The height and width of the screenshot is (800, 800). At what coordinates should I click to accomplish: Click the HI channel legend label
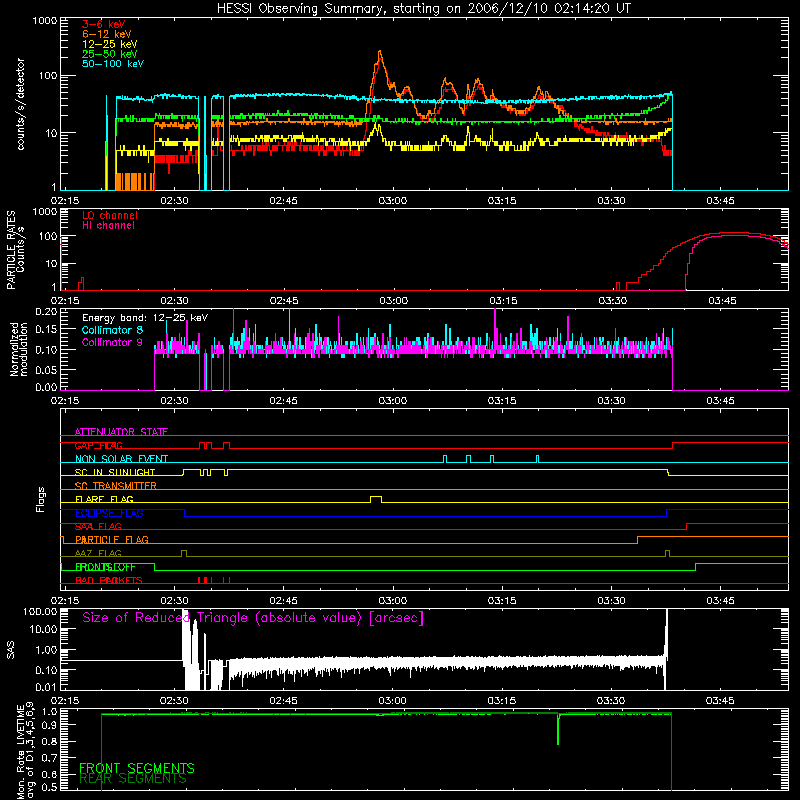tap(109, 226)
